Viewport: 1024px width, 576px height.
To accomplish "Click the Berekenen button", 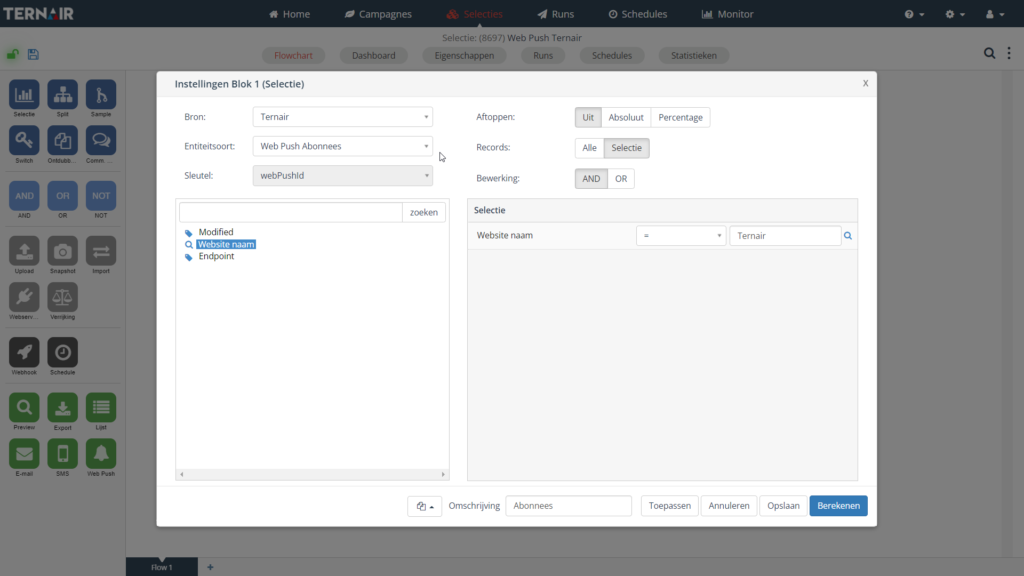I will [x=839, y=506].
